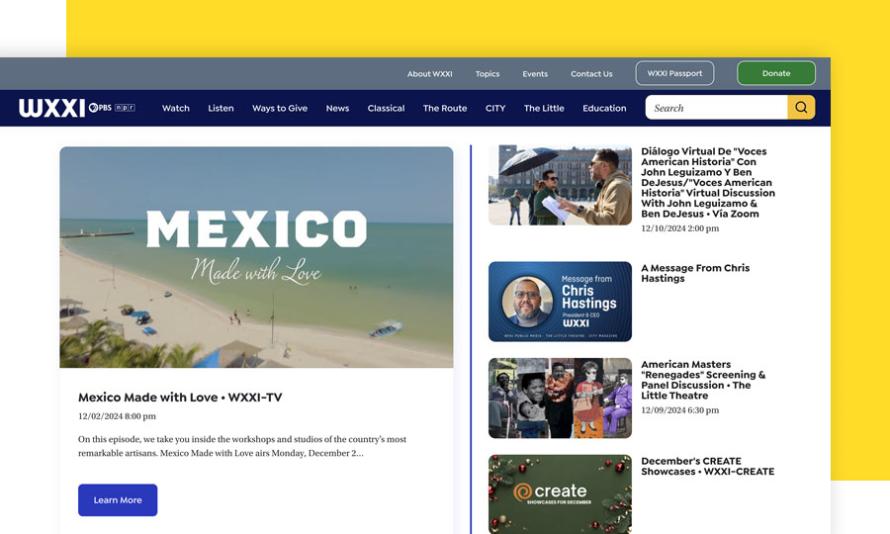
Task: Open The Little menu item
Action: (x=544, y=108)
